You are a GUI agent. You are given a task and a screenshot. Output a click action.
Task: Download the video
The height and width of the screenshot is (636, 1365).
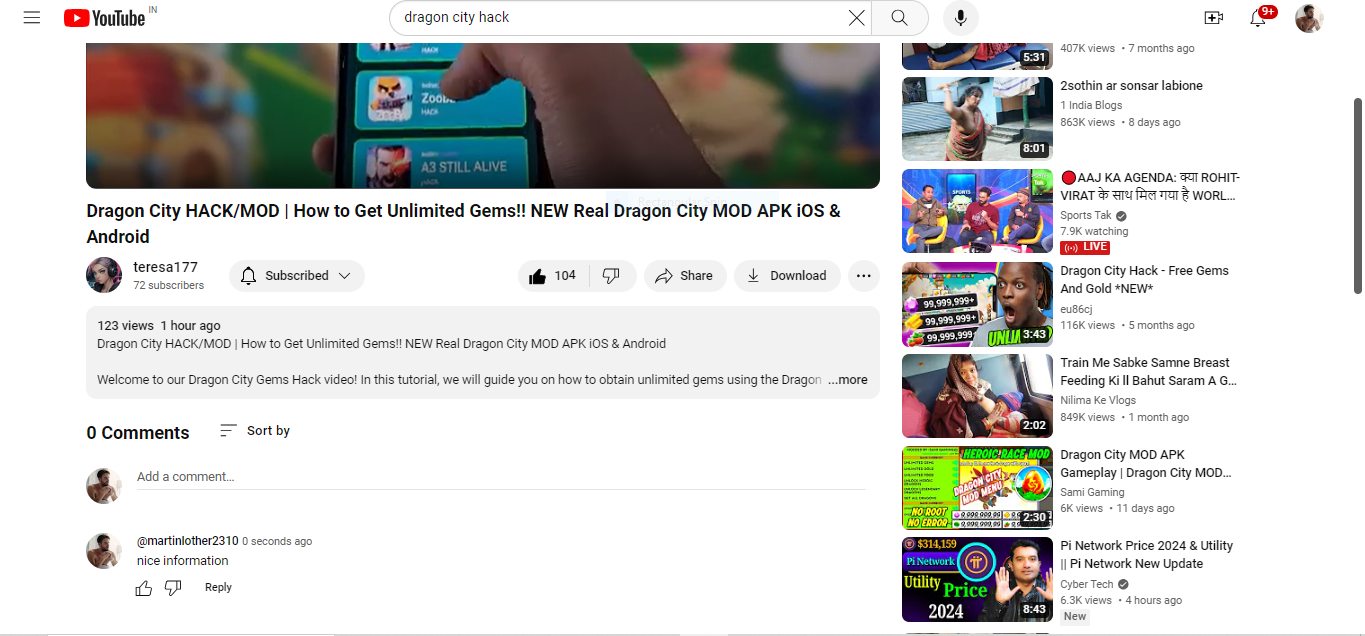(x=787, y=276)
